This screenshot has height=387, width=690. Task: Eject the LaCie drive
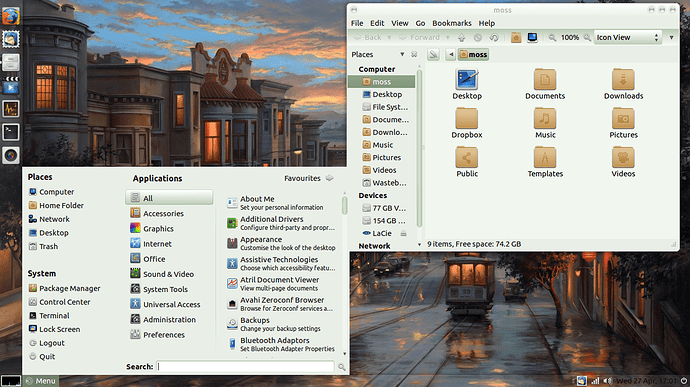(x=403, y=233)
